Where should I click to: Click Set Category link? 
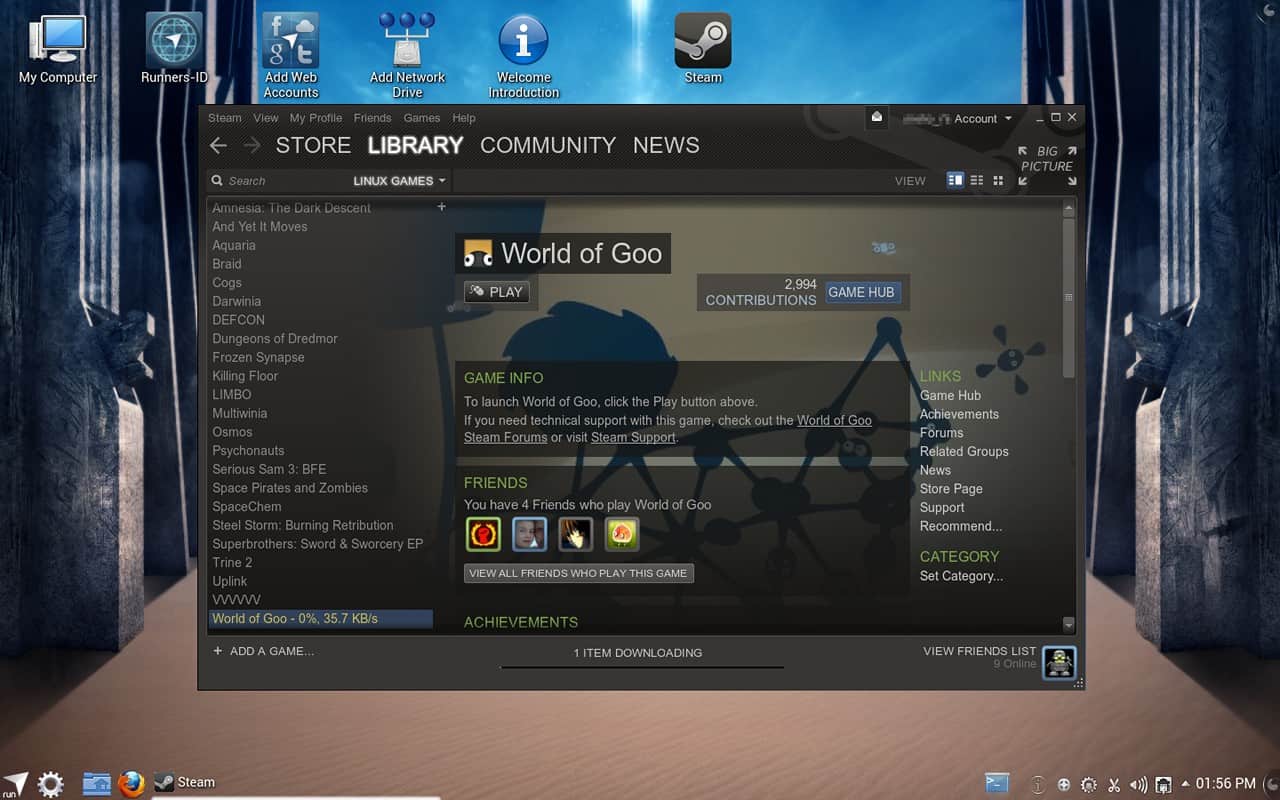point(961,576)
